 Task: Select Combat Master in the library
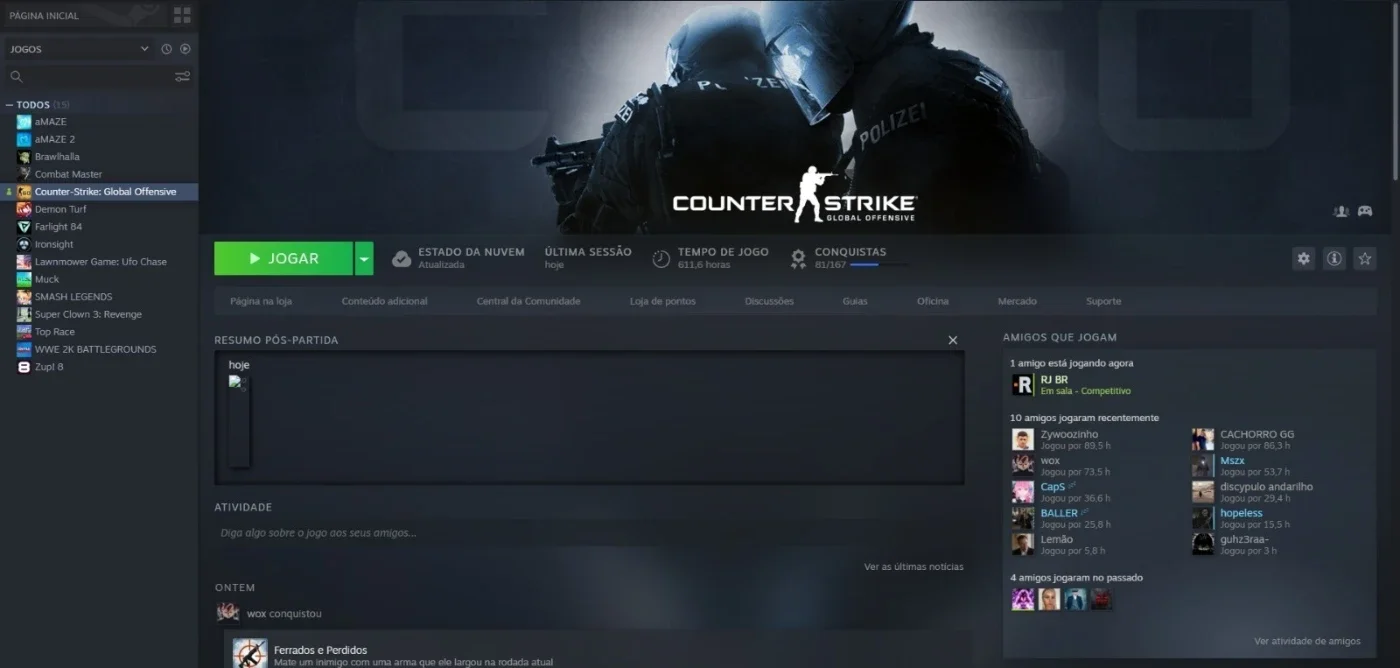point(68,174)
